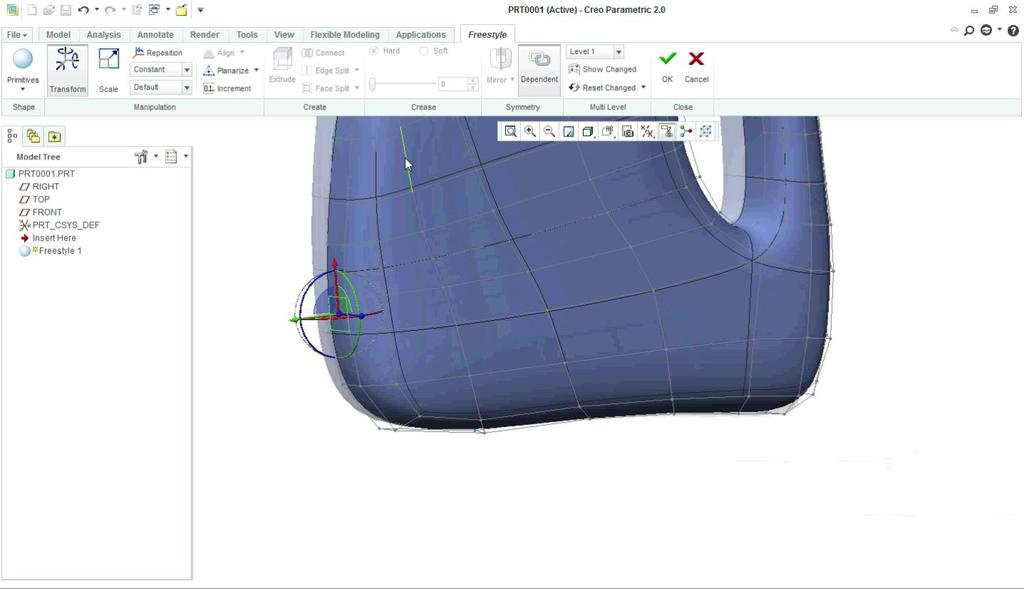The image size is (1024, 589).
Task: Click the mesh display icon in graphics toolbar
Action: pos(705,131)
